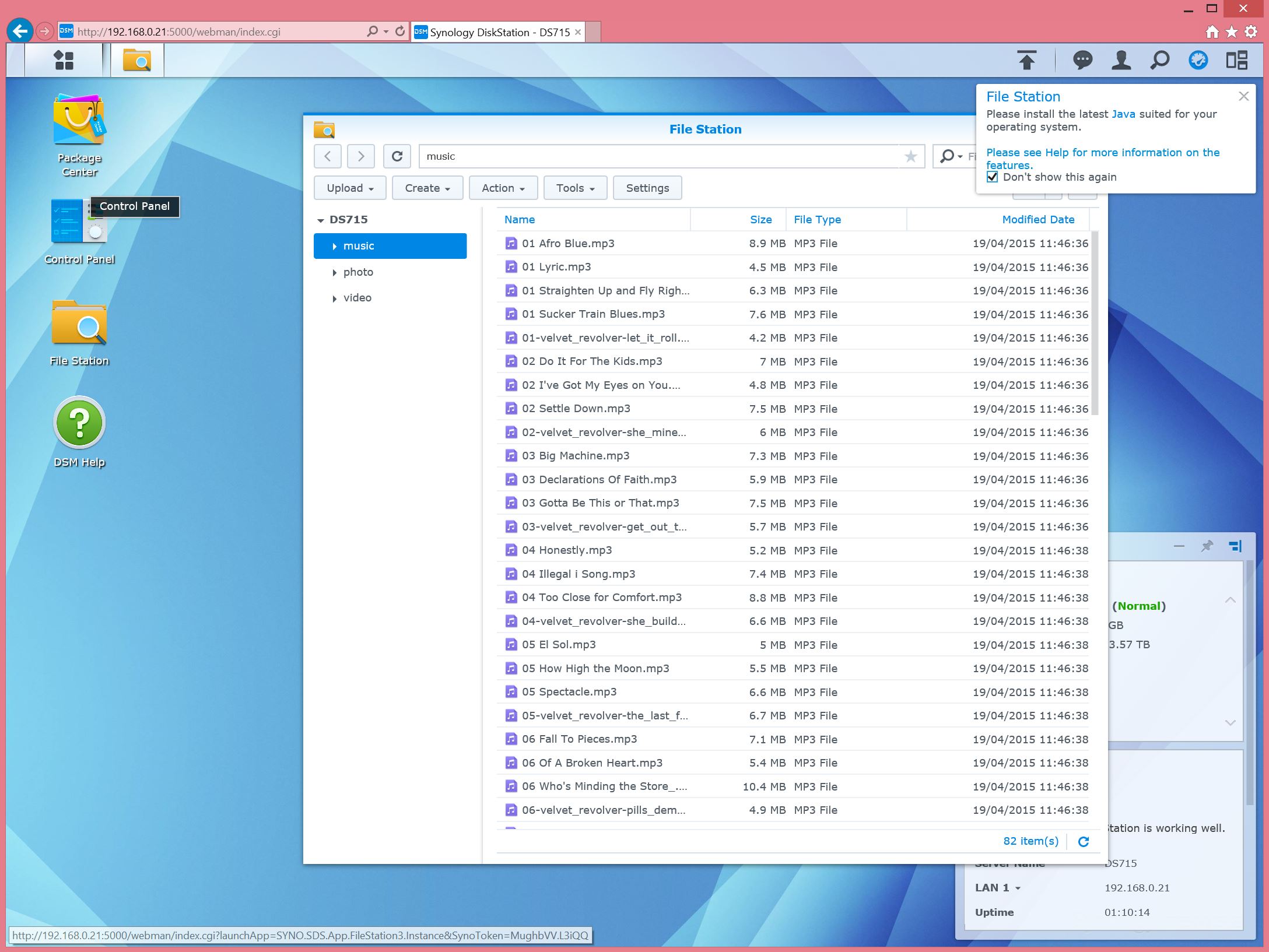1269x952 pixels.
Task: Click the Java link in notification
Action: (1123, 114)
